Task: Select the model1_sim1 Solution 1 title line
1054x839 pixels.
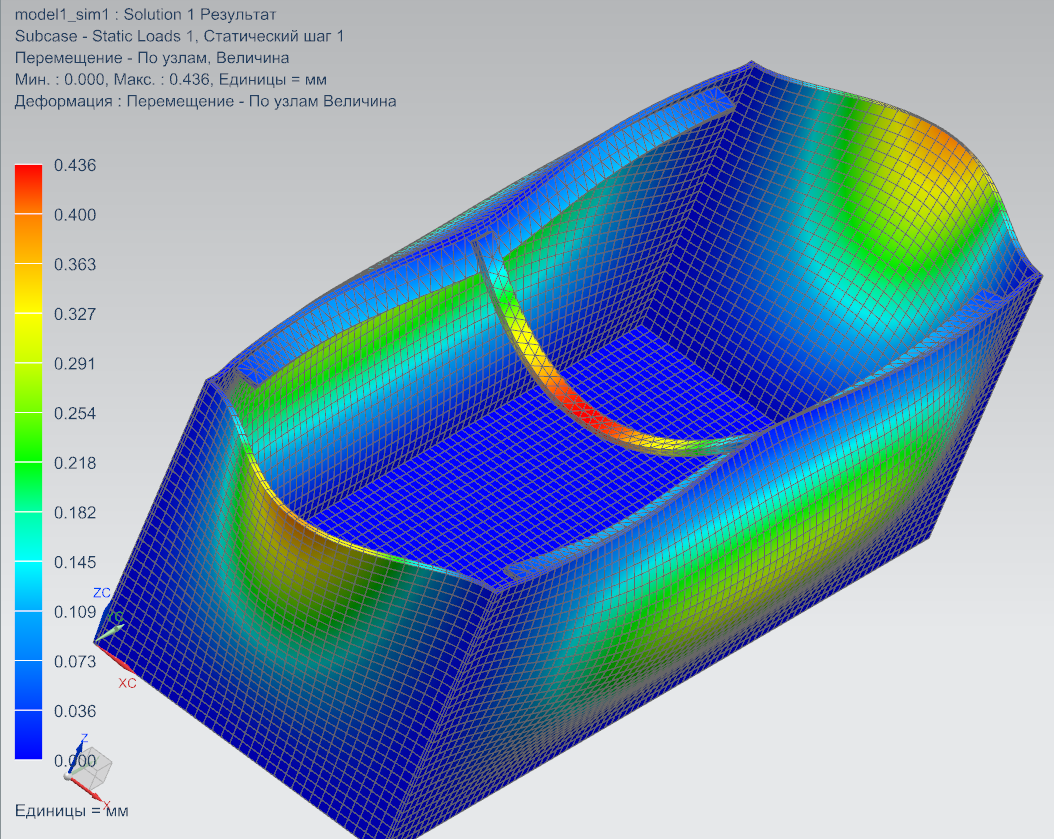Action: pyautogui.click(x=146, y=14)
